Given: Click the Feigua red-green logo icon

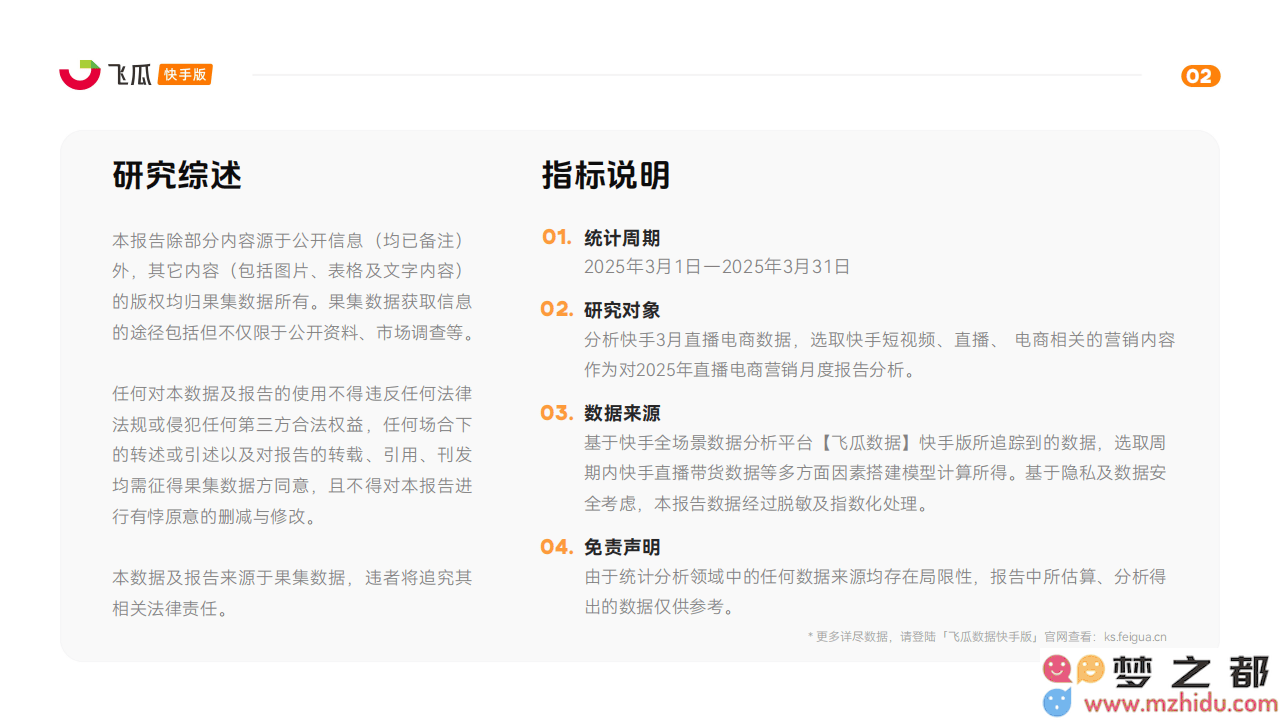Looking at the screenshot, I should pyautogui.click(x=80, y=75).
